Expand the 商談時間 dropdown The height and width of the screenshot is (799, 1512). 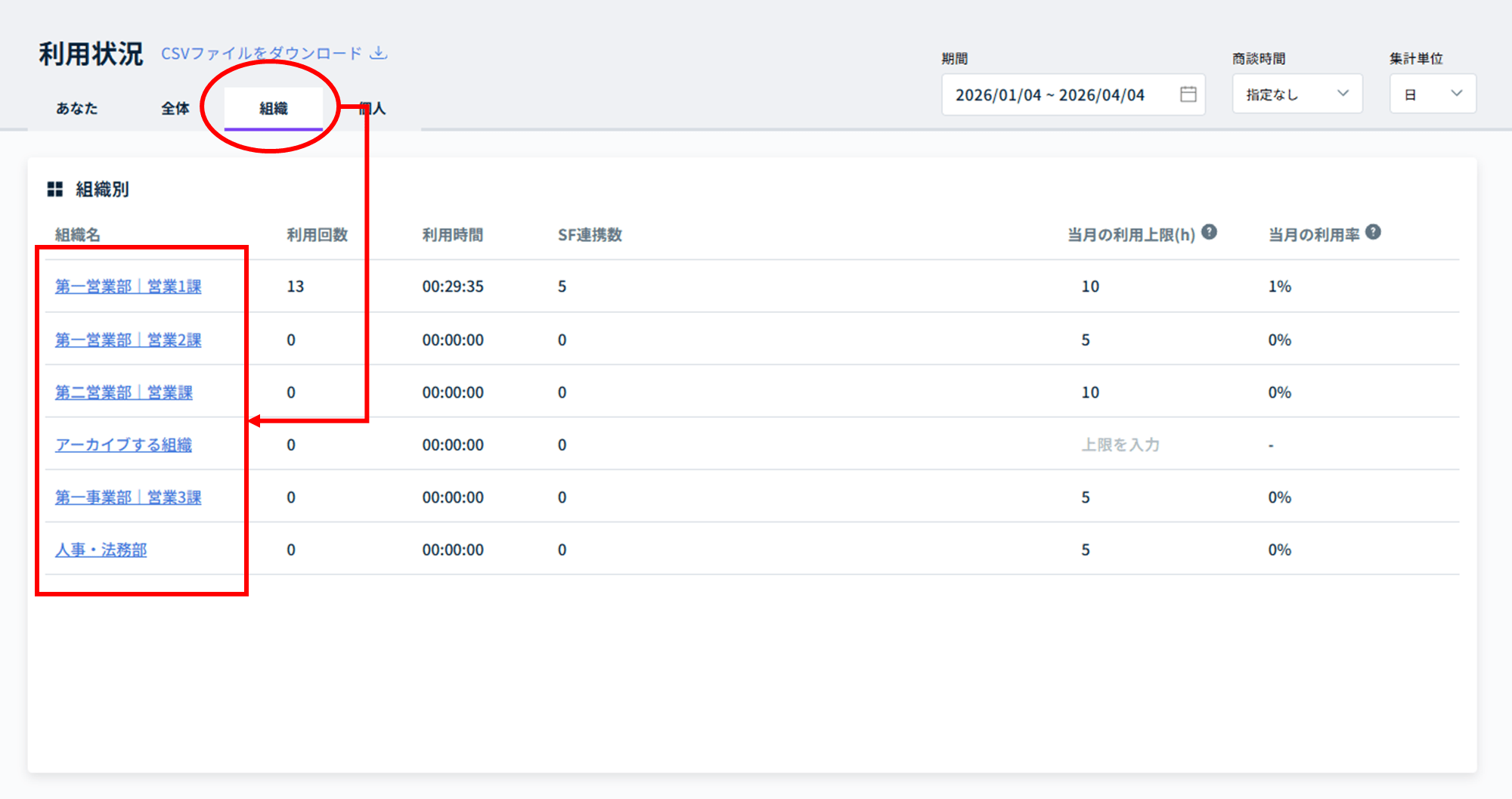pyautogui.click(x=1297, y=94)
